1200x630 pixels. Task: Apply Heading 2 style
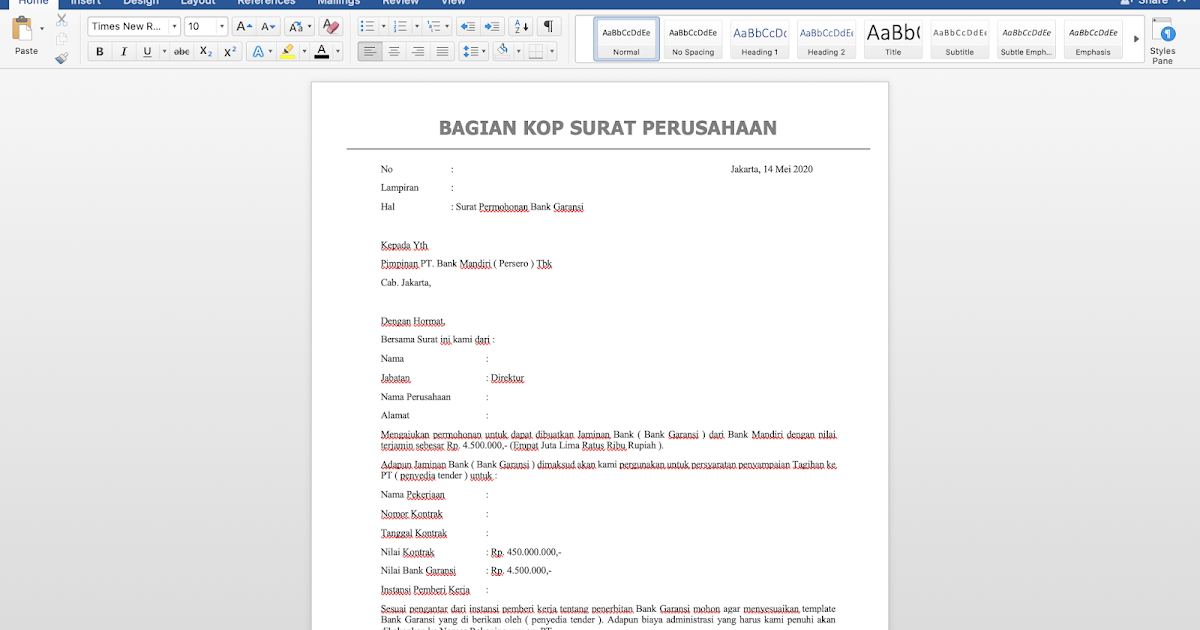tap(826, 39)
